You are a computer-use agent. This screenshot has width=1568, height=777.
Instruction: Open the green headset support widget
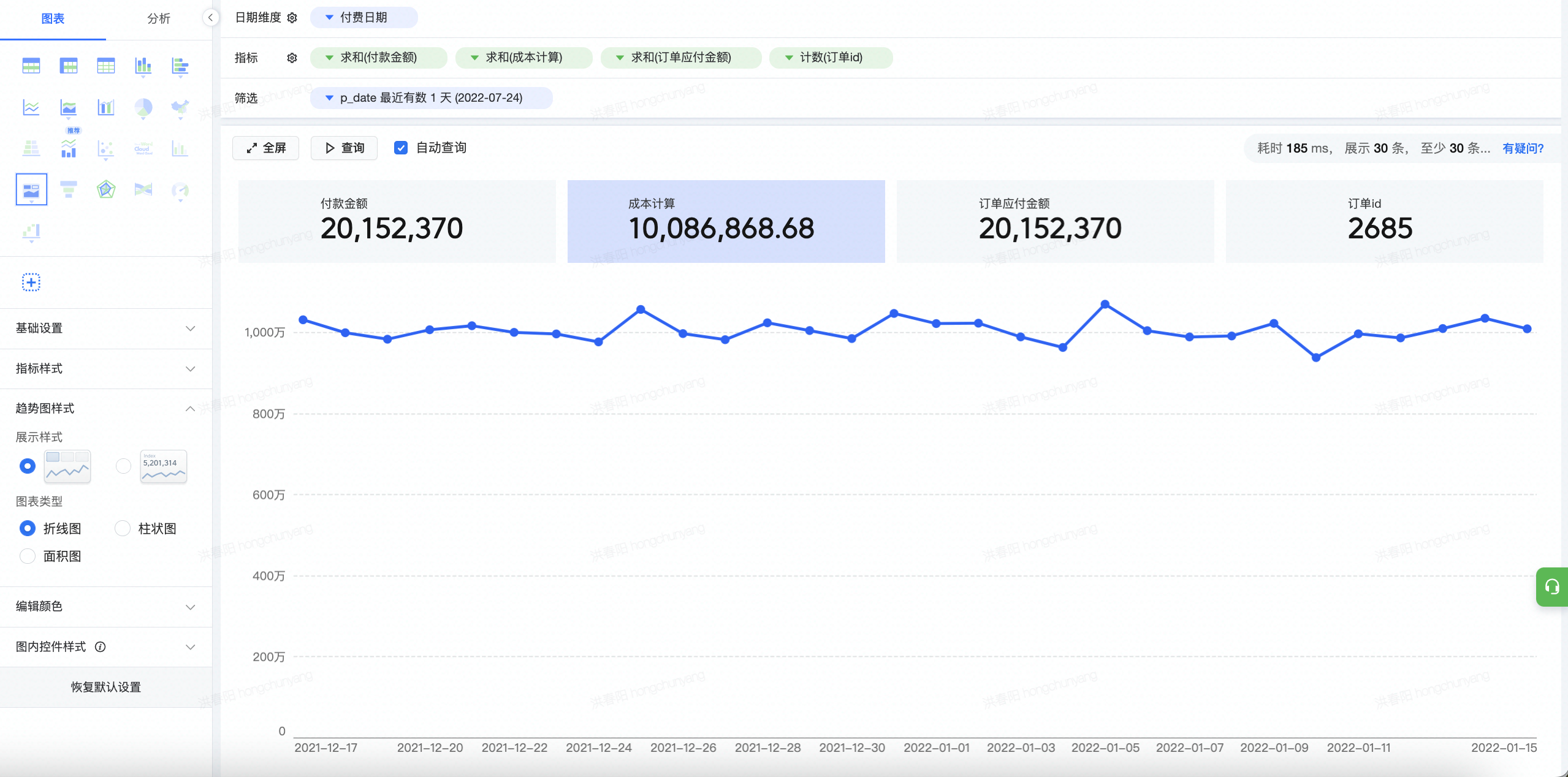point(1552,587)
